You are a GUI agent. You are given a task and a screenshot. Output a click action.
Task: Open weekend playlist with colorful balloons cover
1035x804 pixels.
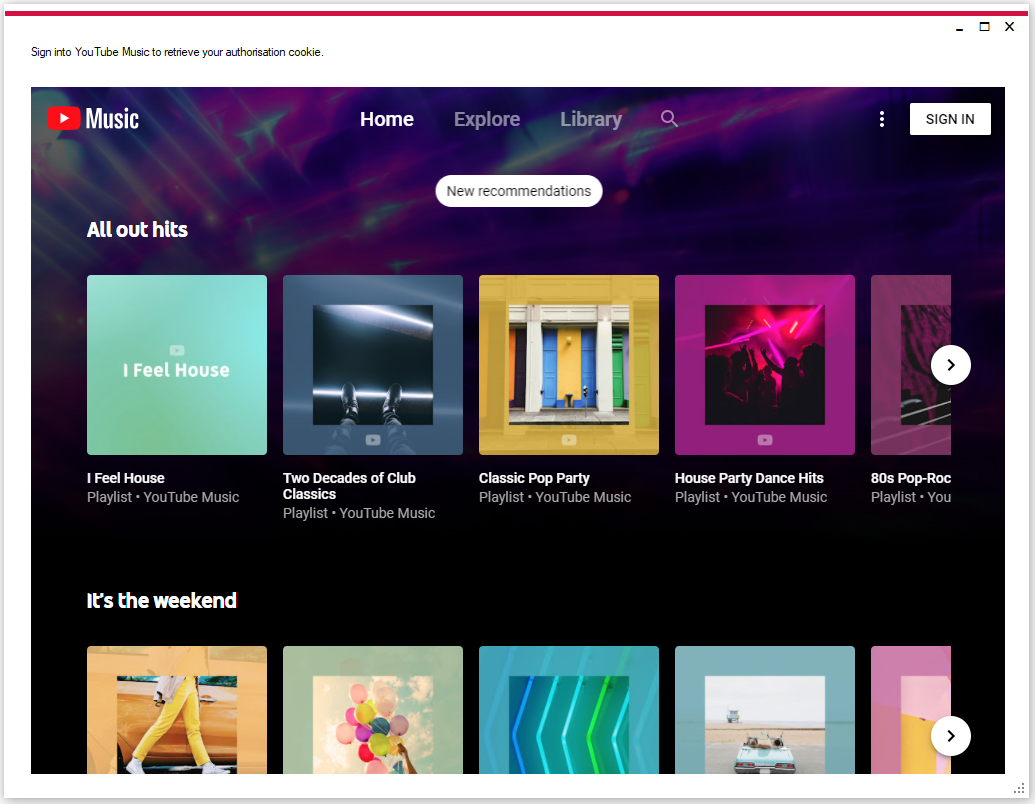click(373, 710)
